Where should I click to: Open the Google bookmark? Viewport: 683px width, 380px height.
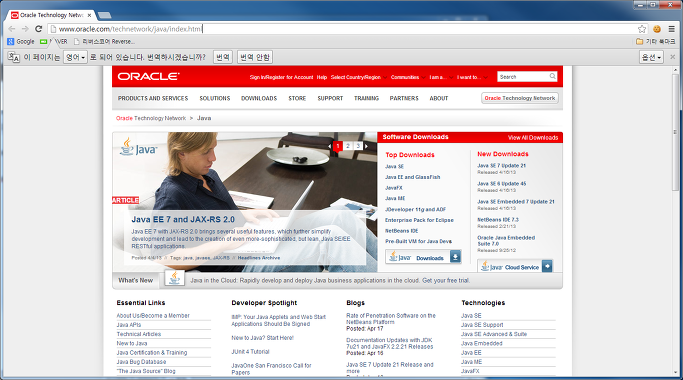[x=21, y=41]
